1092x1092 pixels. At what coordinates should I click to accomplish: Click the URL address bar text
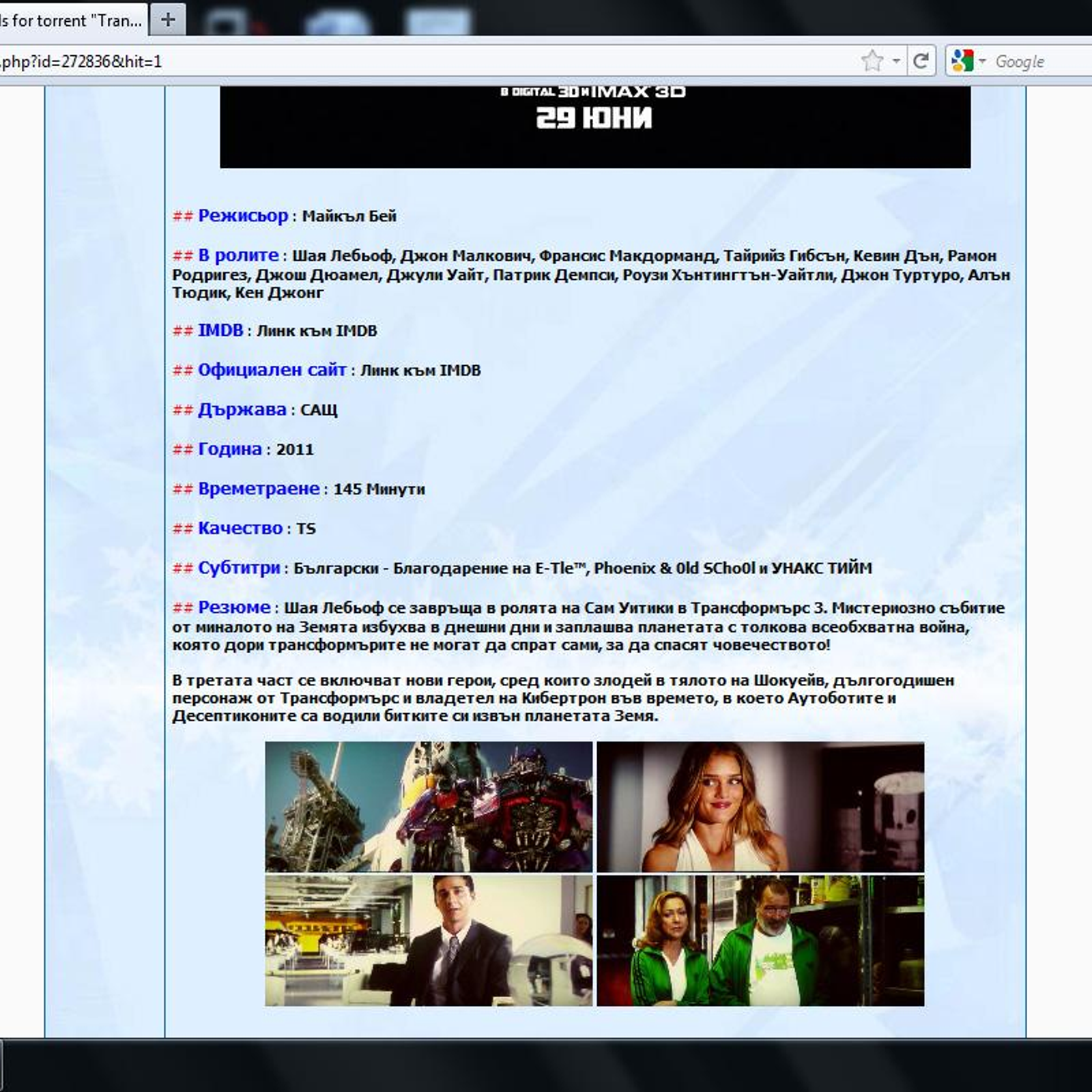click(x=81, y=61)
